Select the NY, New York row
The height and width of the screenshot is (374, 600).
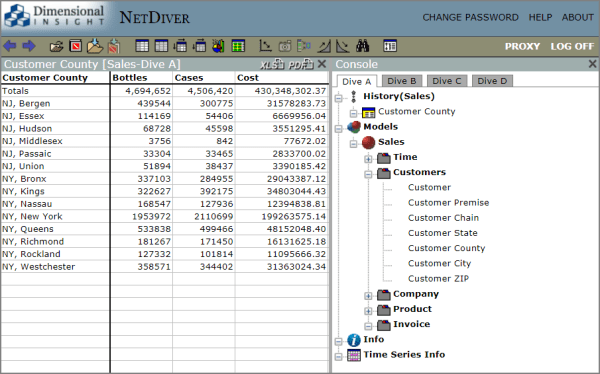(x=165, y=216)
